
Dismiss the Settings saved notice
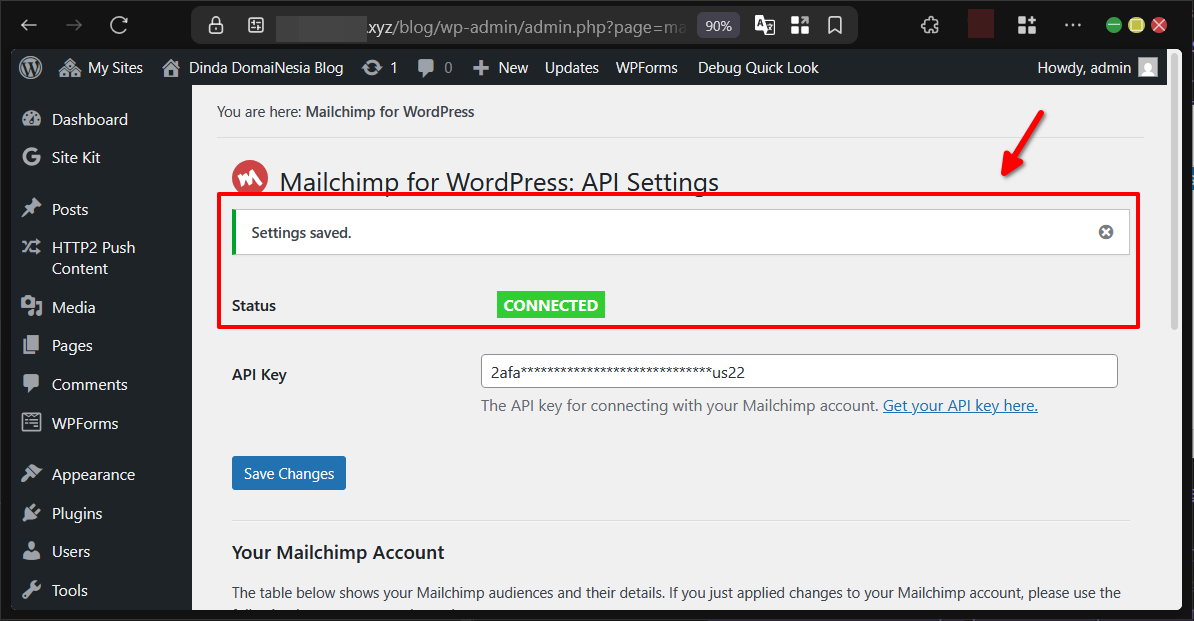[x=1105, y=231]
